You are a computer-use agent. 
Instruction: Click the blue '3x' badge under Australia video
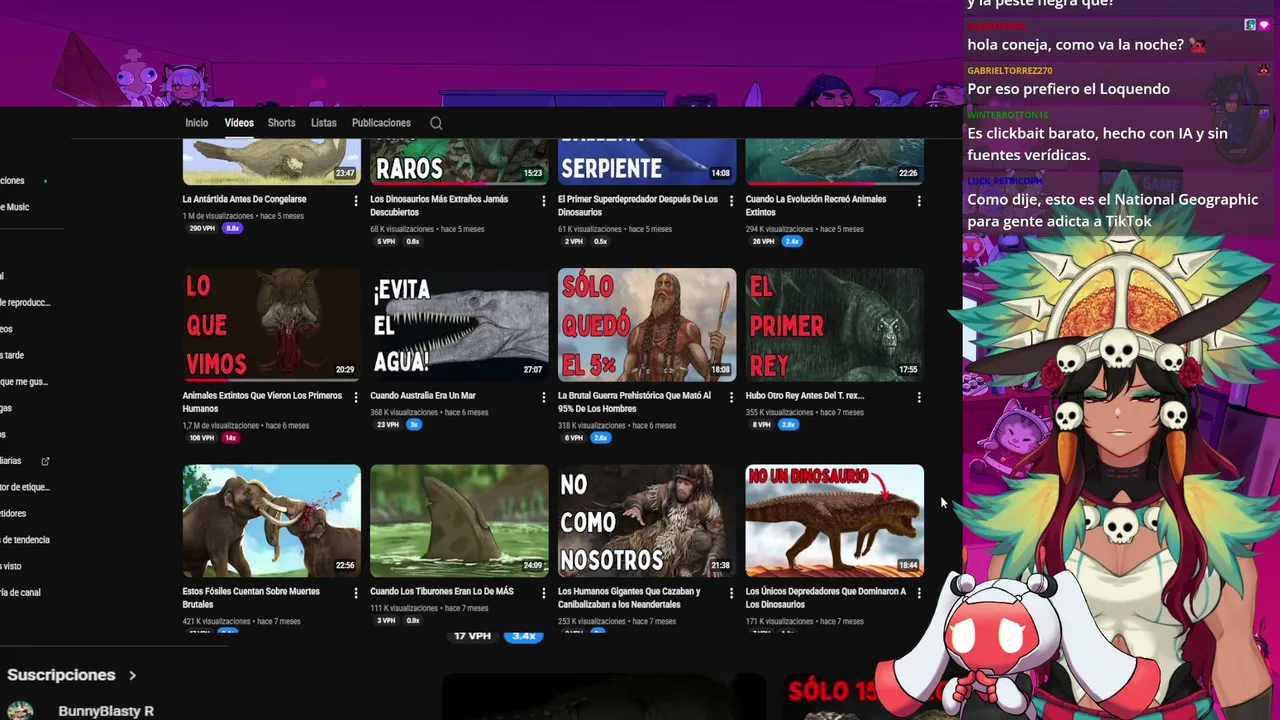(x=413, y=425)
